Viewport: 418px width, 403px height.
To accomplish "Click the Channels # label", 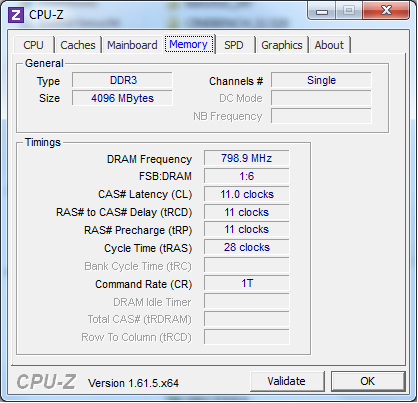I will (x=236, y=81).
